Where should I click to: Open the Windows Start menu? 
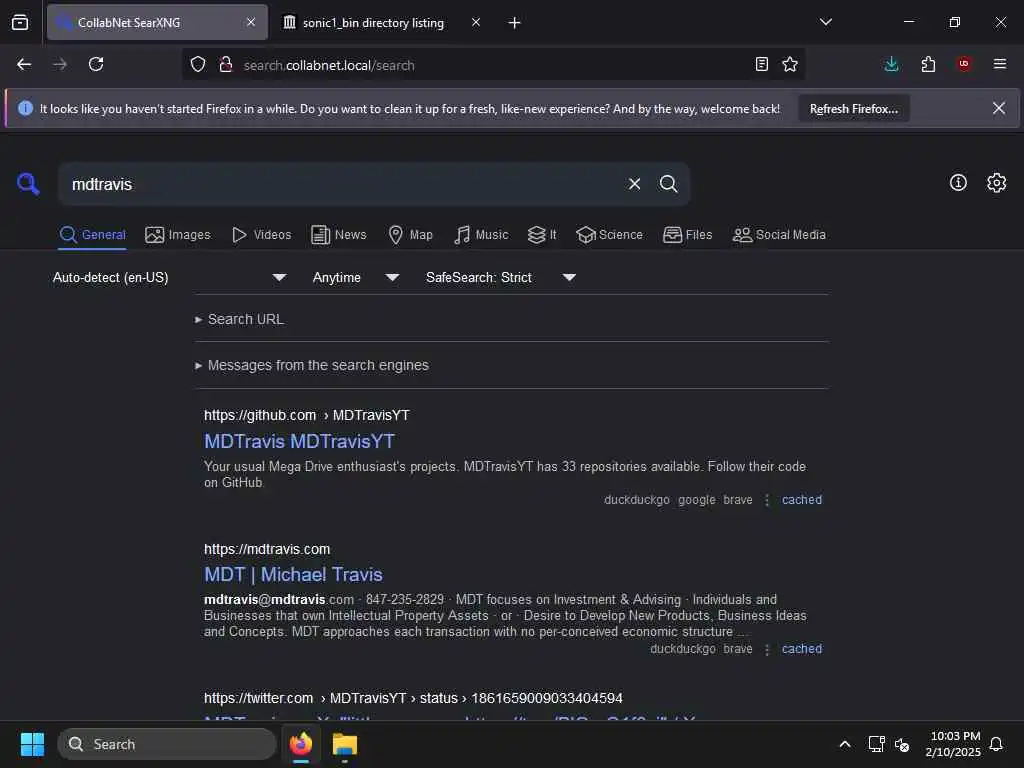click(32, 744)
